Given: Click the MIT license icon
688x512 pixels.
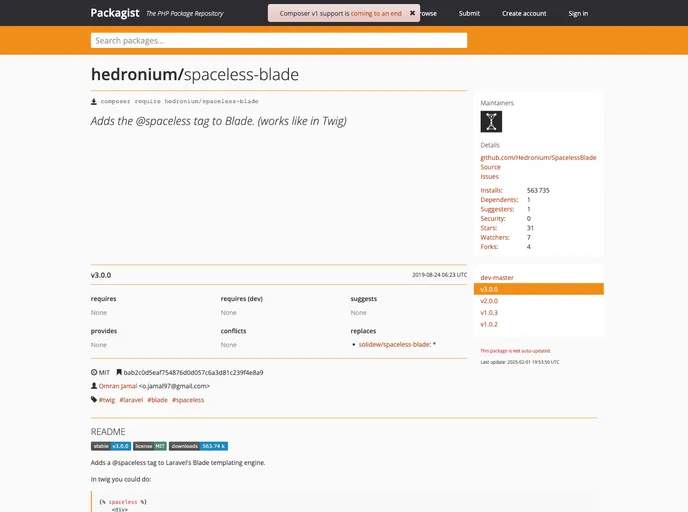Looking at the screenshot, I should pyautogui.click(x=94, y=372).
